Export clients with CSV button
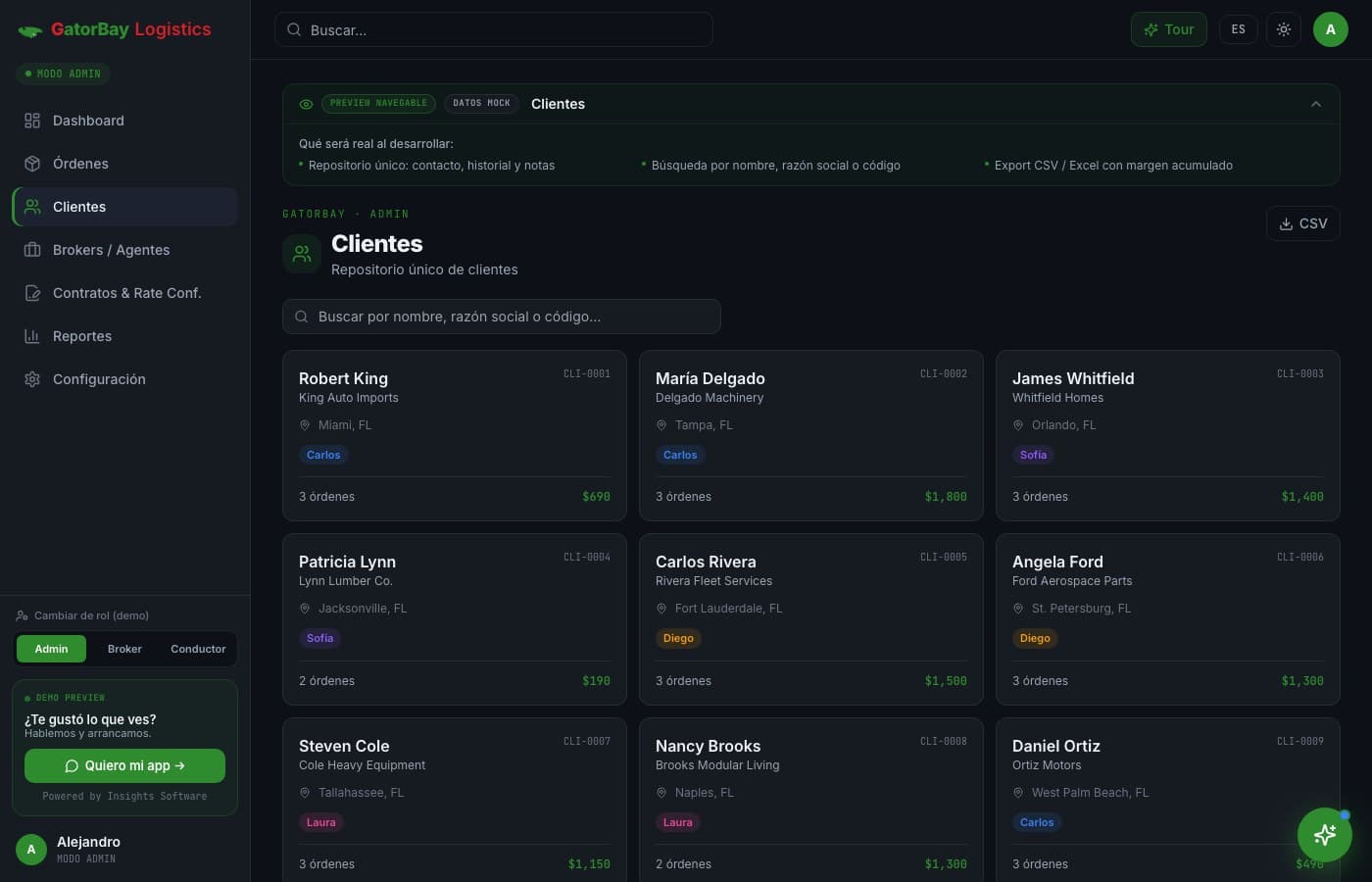1372x882 pixels. [1302, 223]
